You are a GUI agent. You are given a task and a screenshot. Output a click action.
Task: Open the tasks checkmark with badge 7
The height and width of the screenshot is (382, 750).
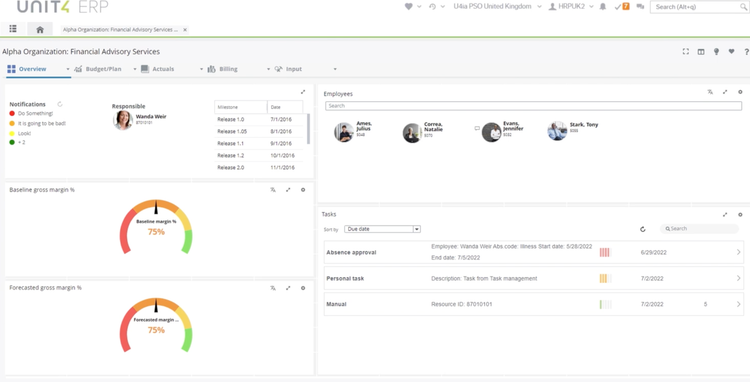coord(622,7)
